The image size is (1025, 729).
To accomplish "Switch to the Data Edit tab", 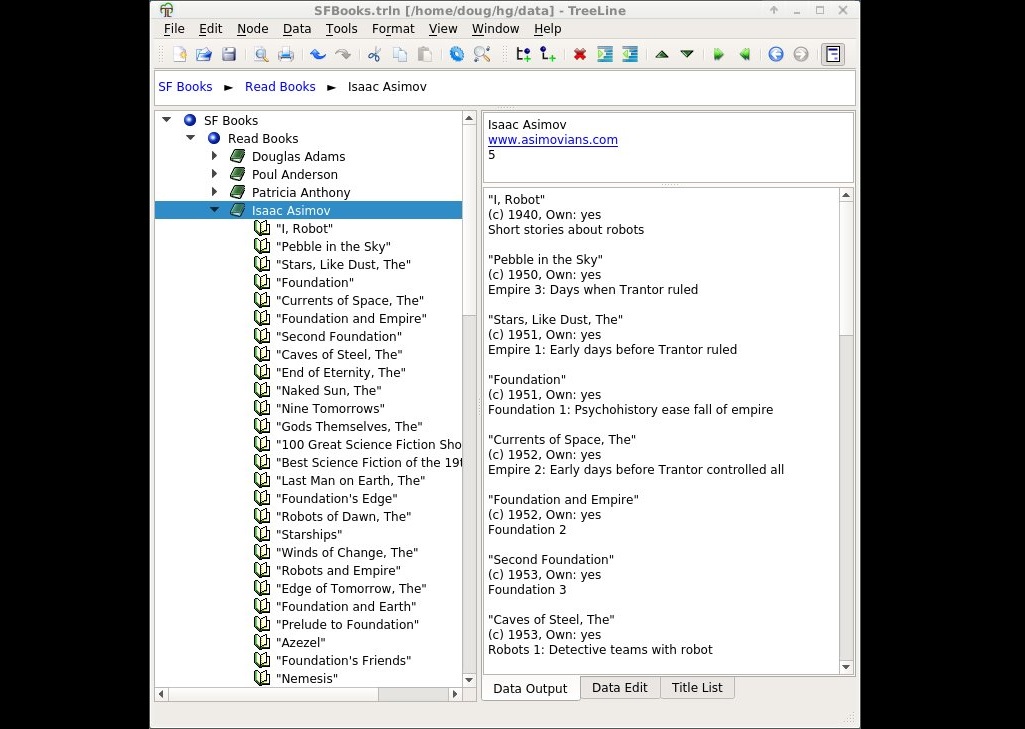I will coord(620,688).
